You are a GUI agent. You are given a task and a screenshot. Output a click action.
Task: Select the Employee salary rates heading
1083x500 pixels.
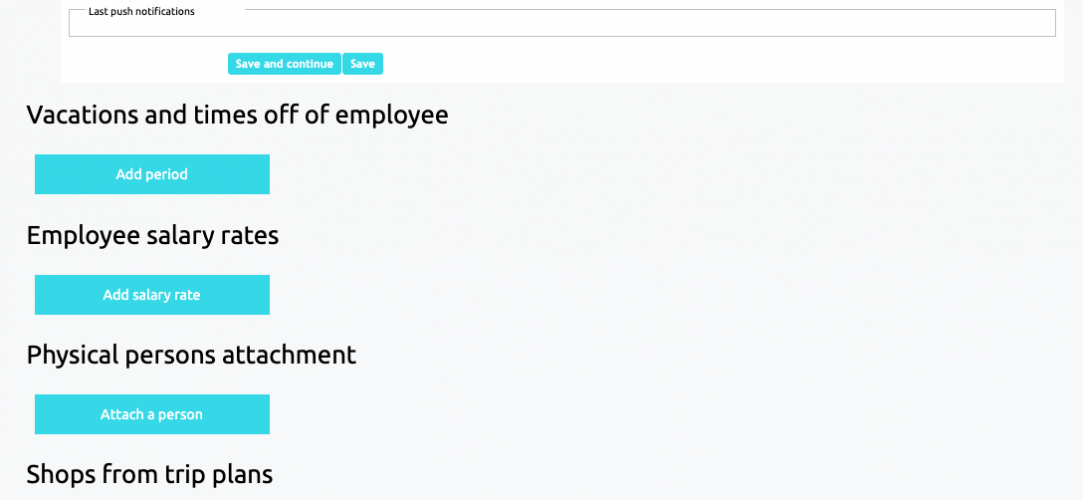pos(152,236)
